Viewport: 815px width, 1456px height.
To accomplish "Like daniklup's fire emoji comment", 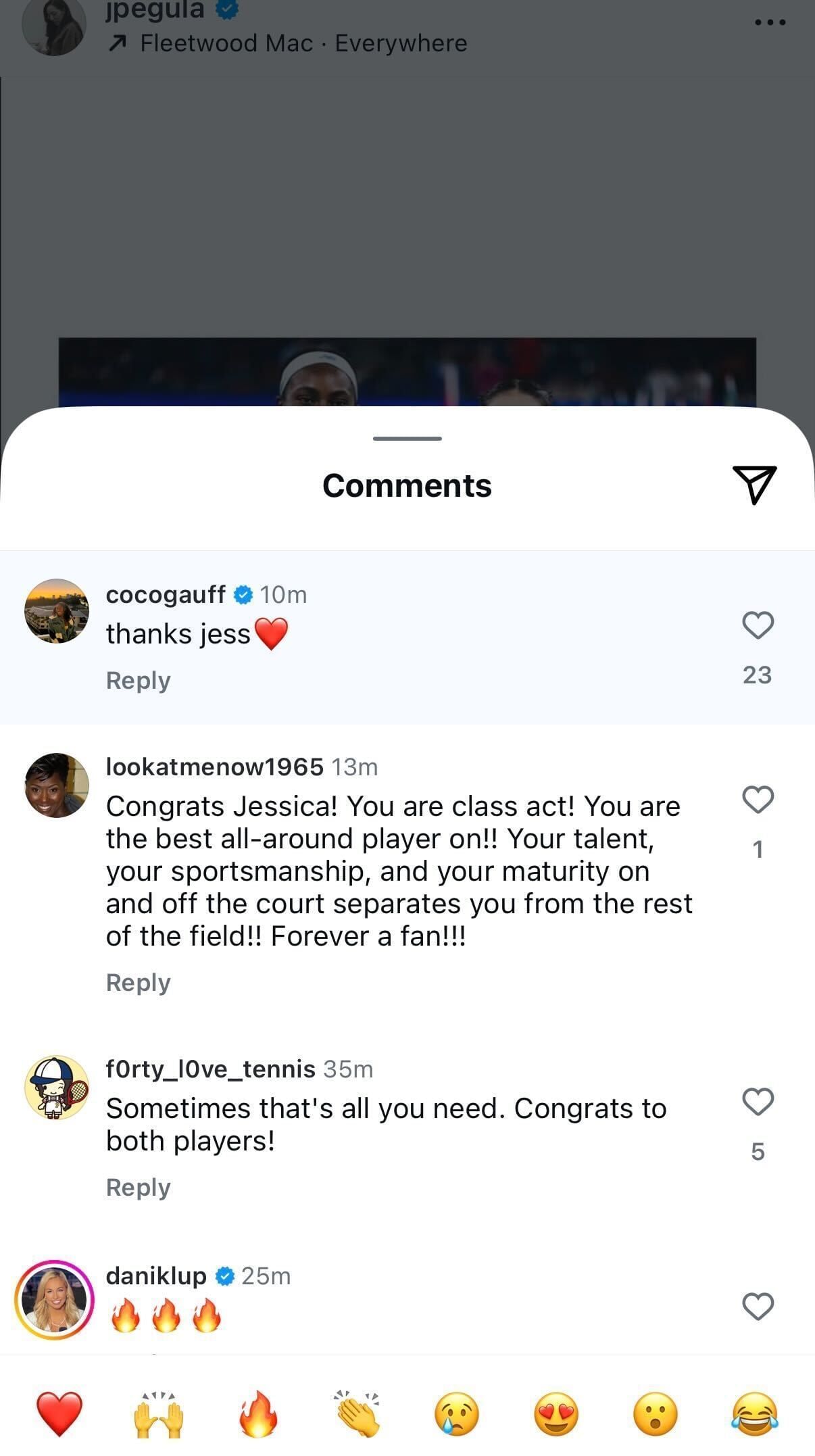I will click(x=758, y=1307).
